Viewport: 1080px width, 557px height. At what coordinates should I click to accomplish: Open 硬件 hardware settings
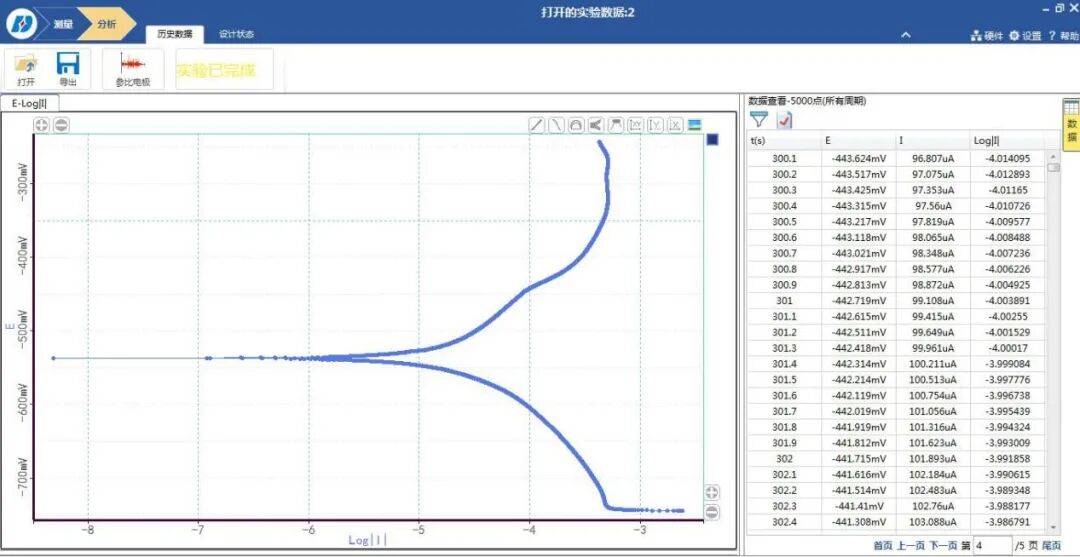986,36
